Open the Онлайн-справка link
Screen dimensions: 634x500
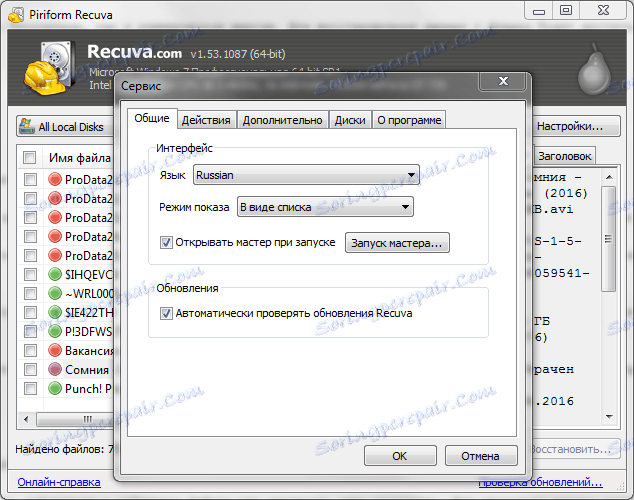pyautogui.click(x=59, y=482)
